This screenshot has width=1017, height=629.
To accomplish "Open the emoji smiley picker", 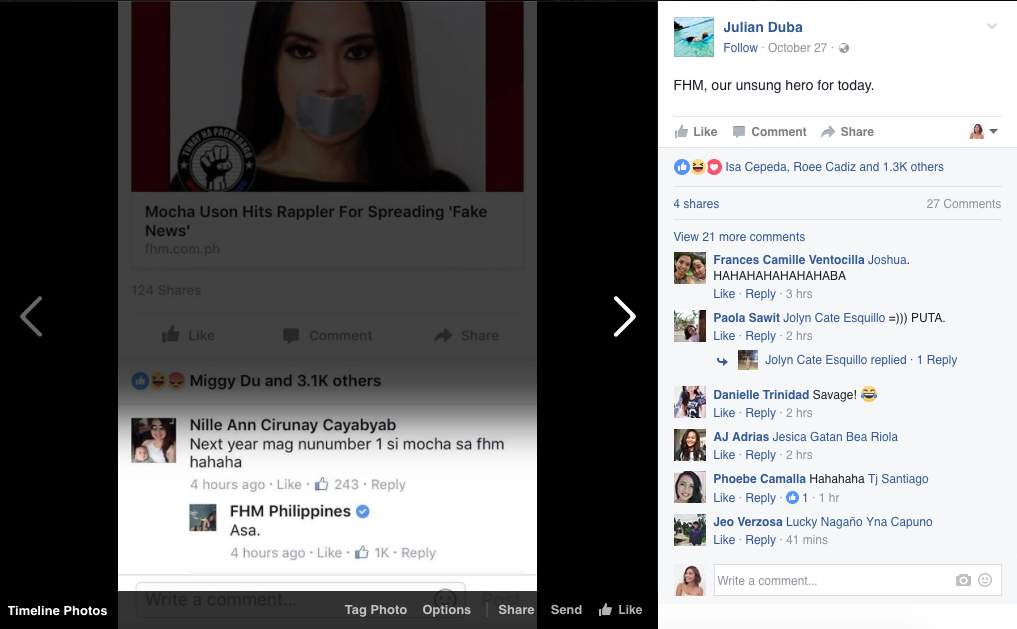I will tap(985, 580).
